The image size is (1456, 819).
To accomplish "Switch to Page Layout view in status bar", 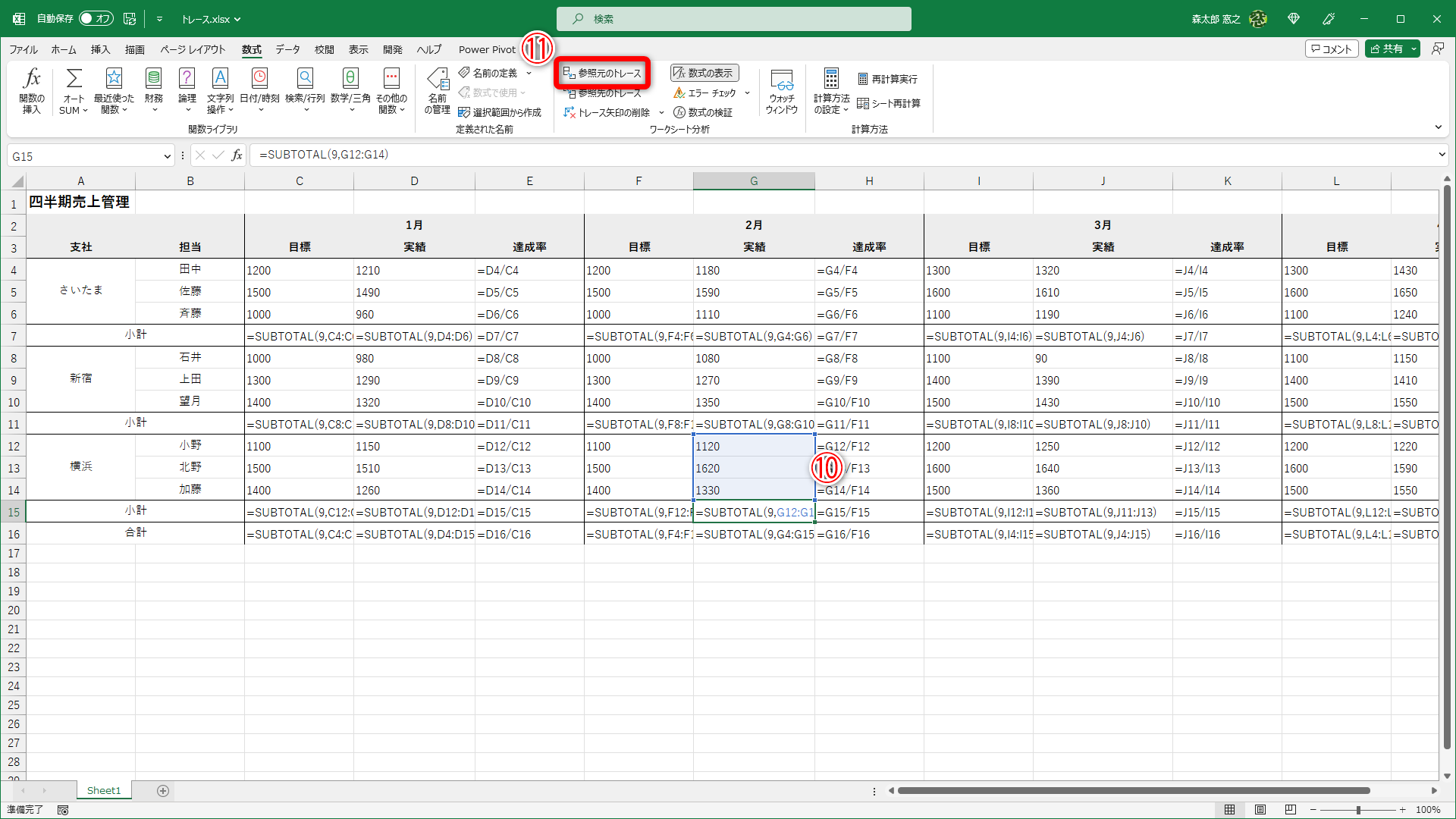I will [x=1260, y=810].
